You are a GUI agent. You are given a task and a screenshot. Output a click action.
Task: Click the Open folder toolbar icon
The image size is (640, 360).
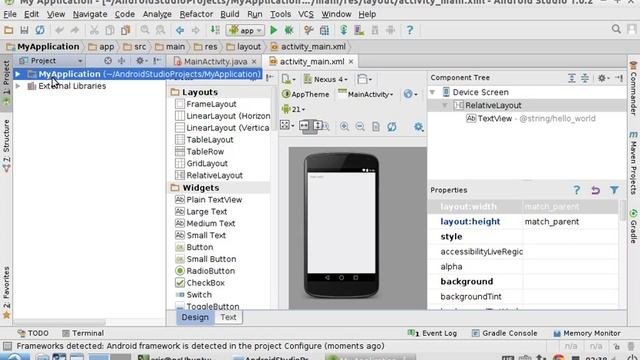pos(9,30)
